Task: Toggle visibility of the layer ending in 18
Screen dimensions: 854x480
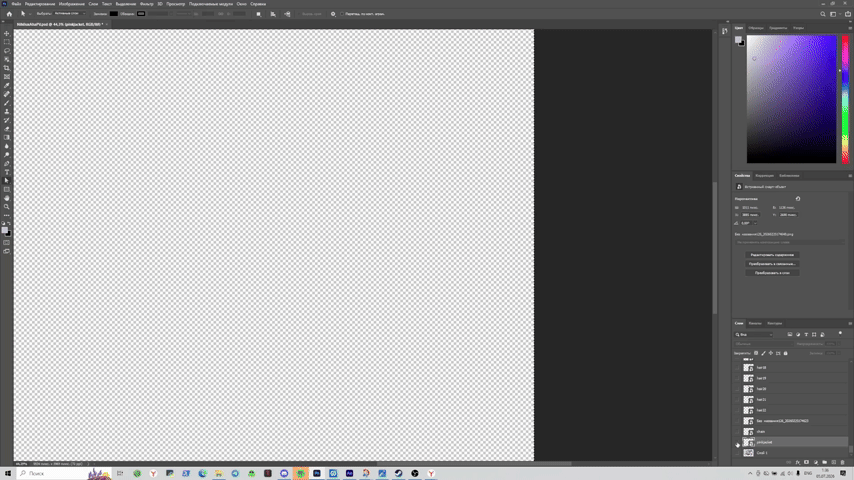Action: 737,368
